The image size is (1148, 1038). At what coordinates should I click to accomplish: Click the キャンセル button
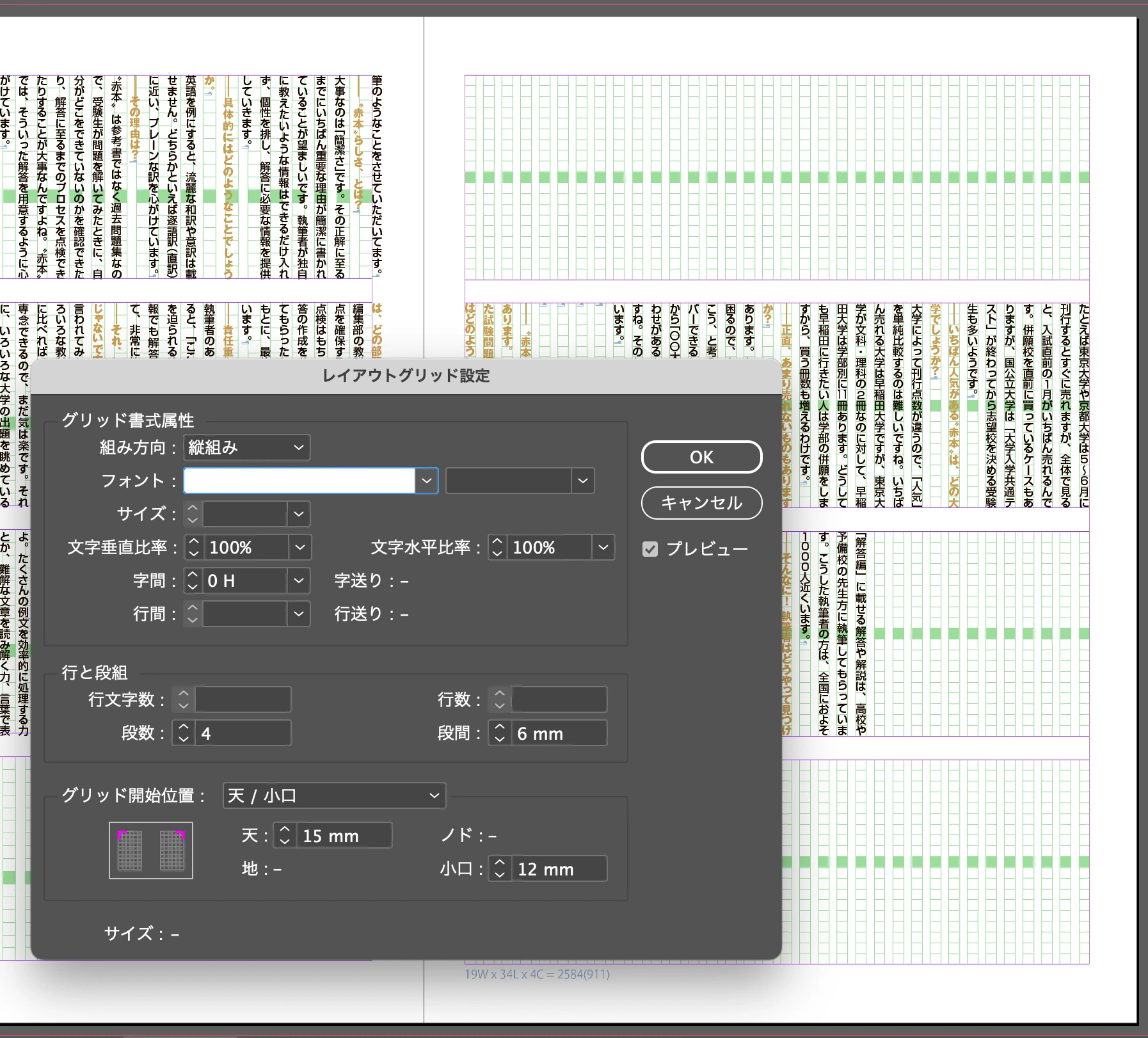[701, 503]
